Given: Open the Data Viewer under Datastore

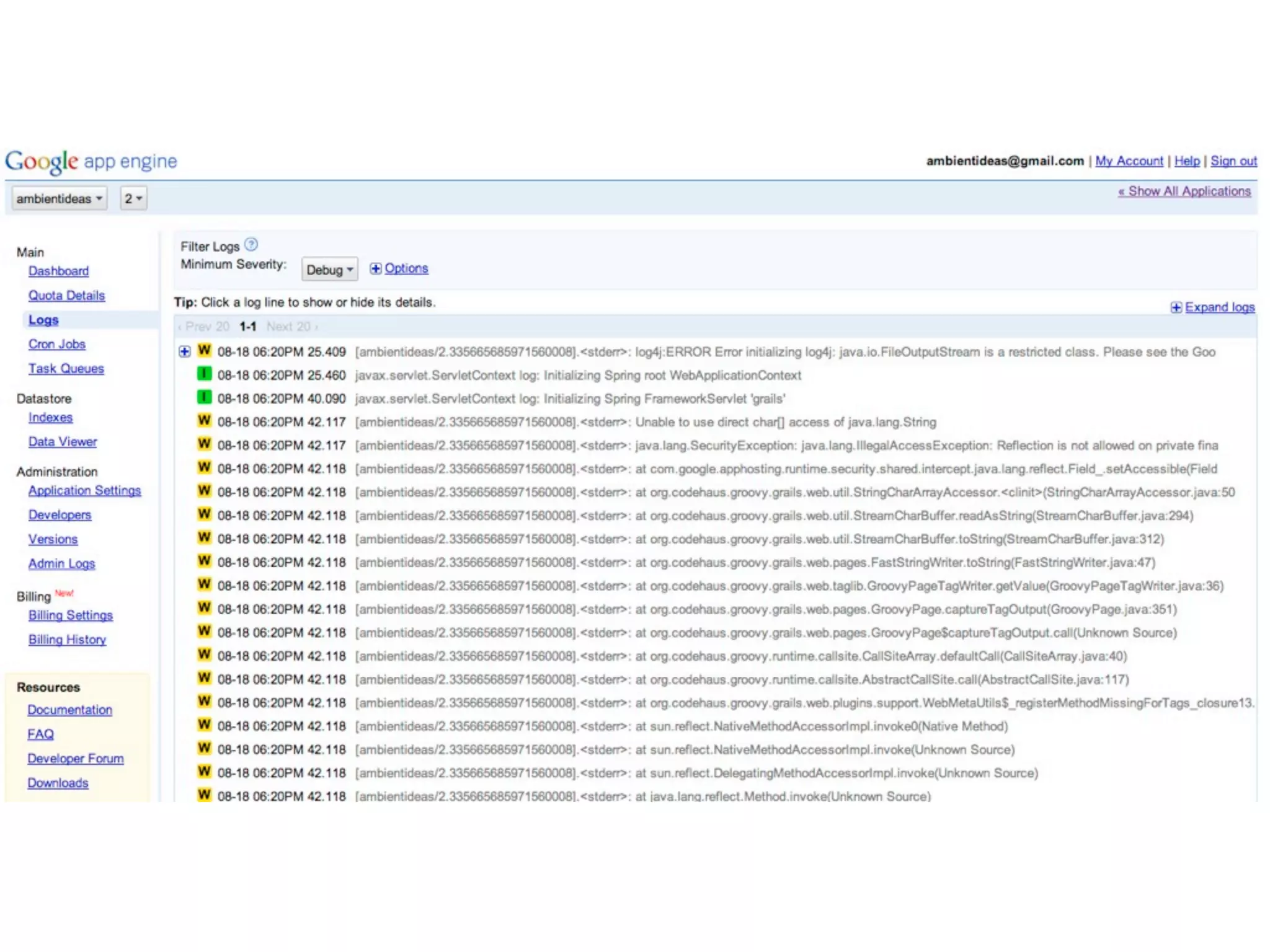Looking at the screenshot, I should (63, 442).
